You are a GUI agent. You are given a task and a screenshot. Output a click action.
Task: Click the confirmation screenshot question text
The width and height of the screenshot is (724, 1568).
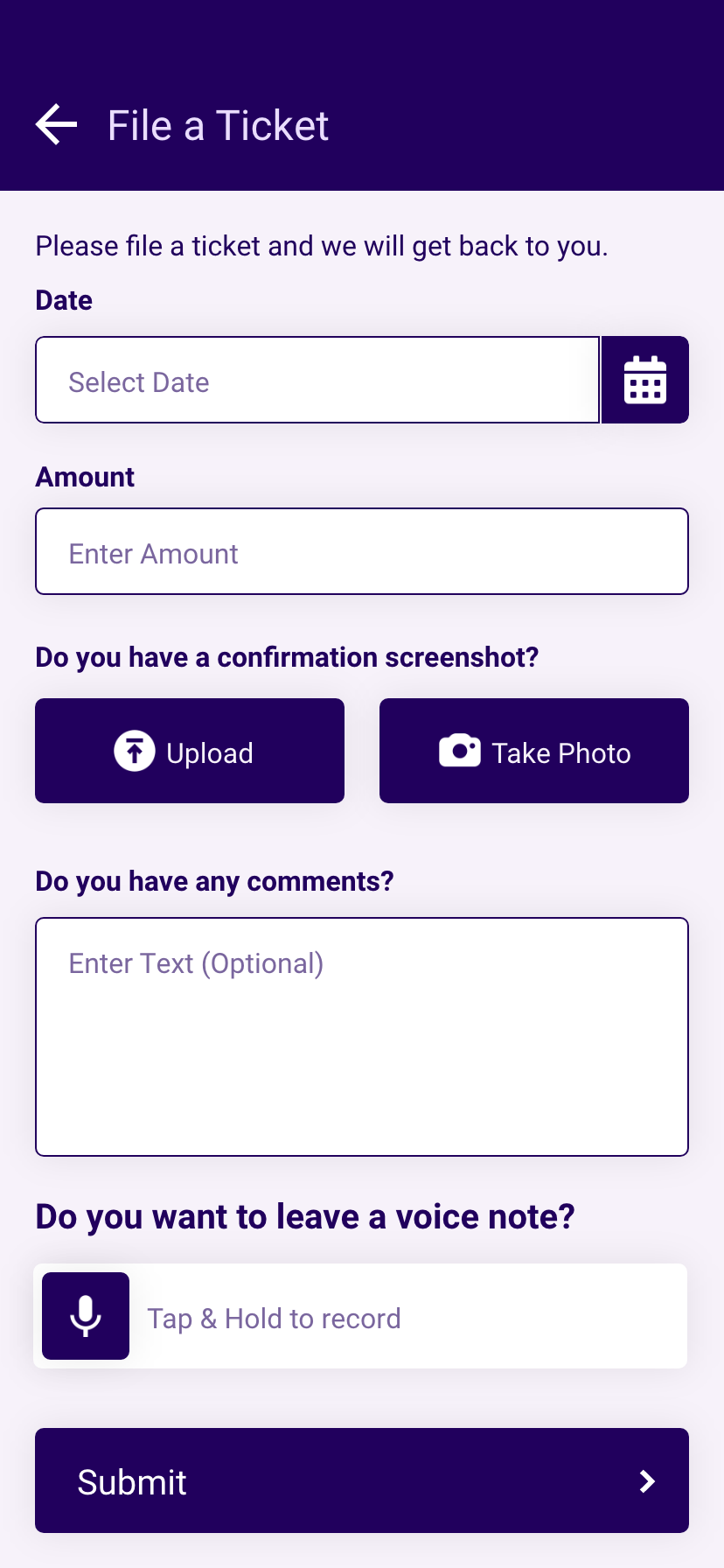pos(287,657)
